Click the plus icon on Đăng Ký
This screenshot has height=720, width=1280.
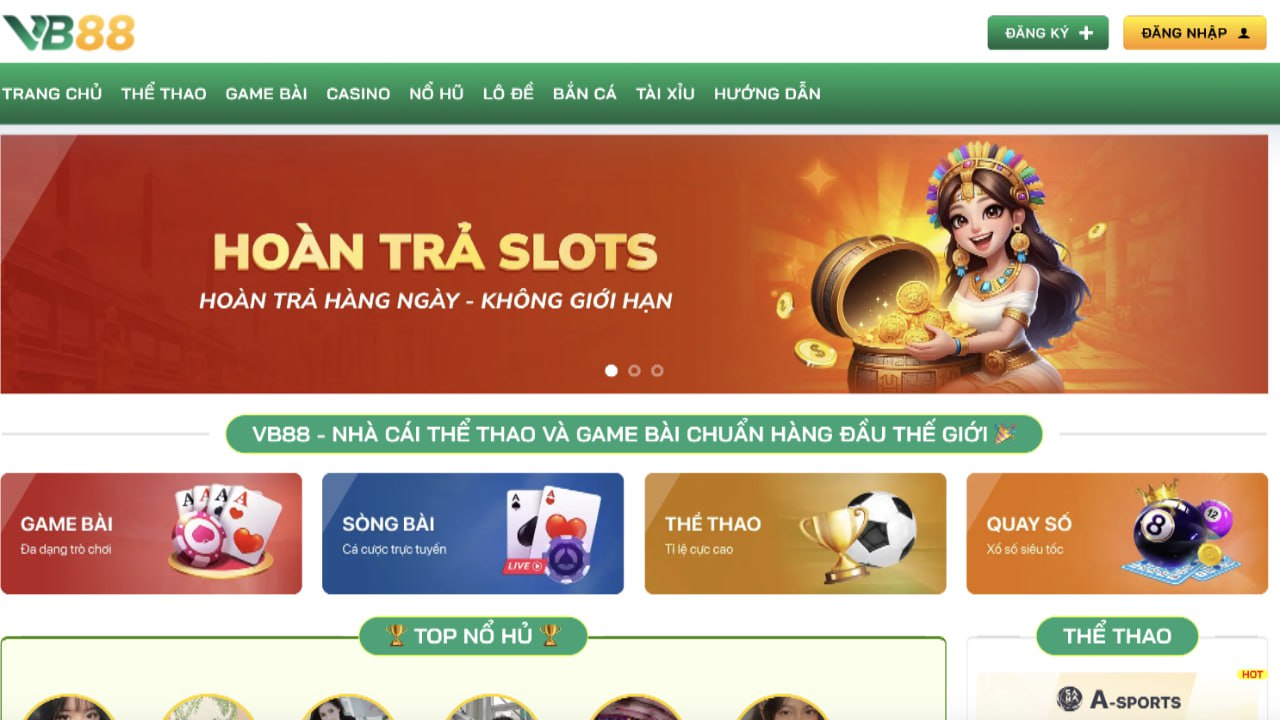1086,33
